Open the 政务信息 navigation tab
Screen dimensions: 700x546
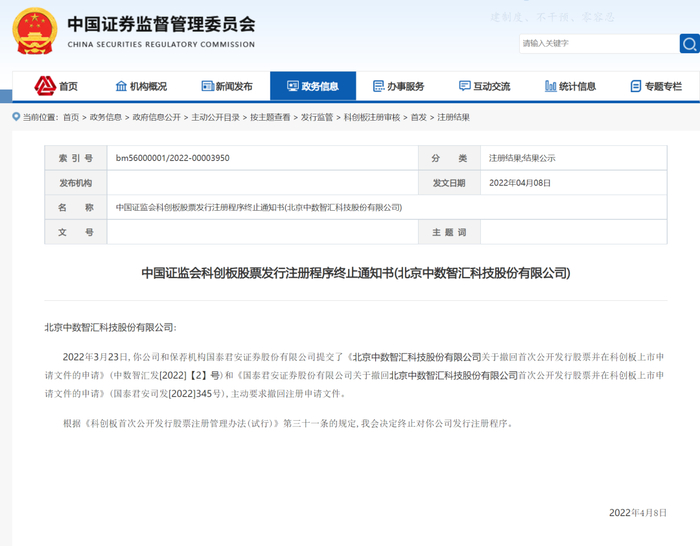pyautogui.click(x=312, y=86)
